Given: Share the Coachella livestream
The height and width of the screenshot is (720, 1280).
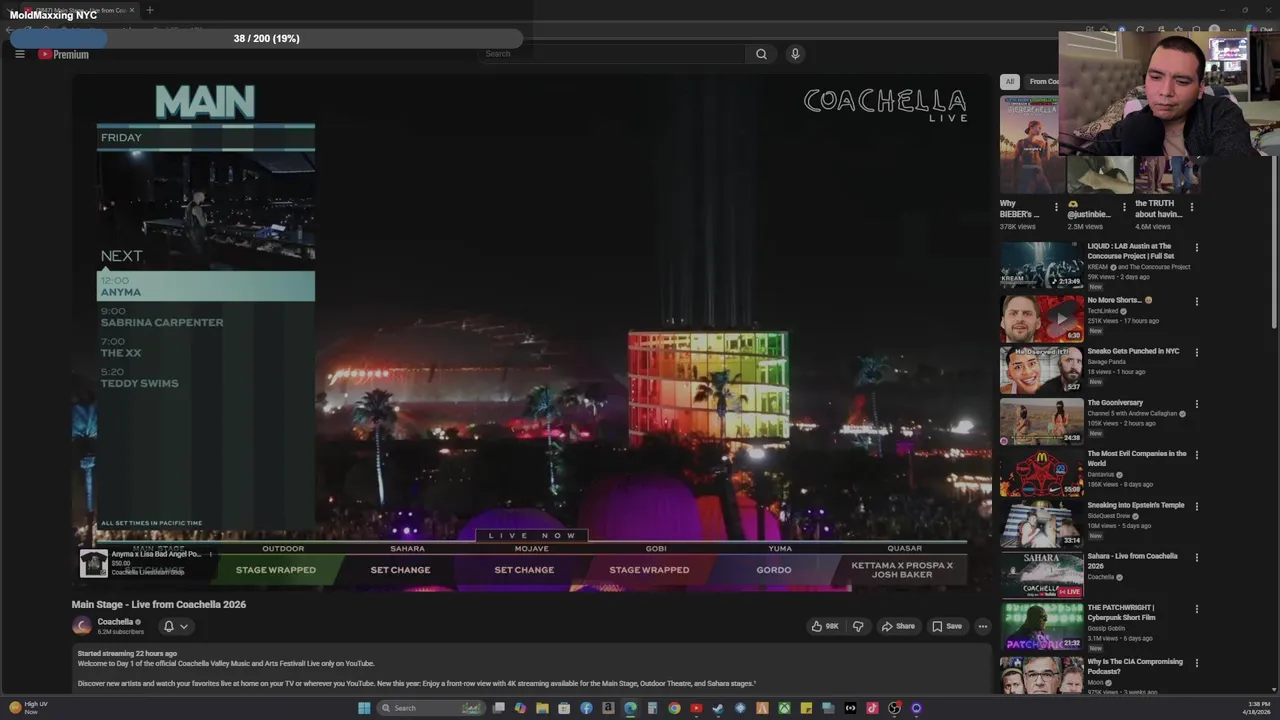Looking at the screenshot, I should click(898, 626).
